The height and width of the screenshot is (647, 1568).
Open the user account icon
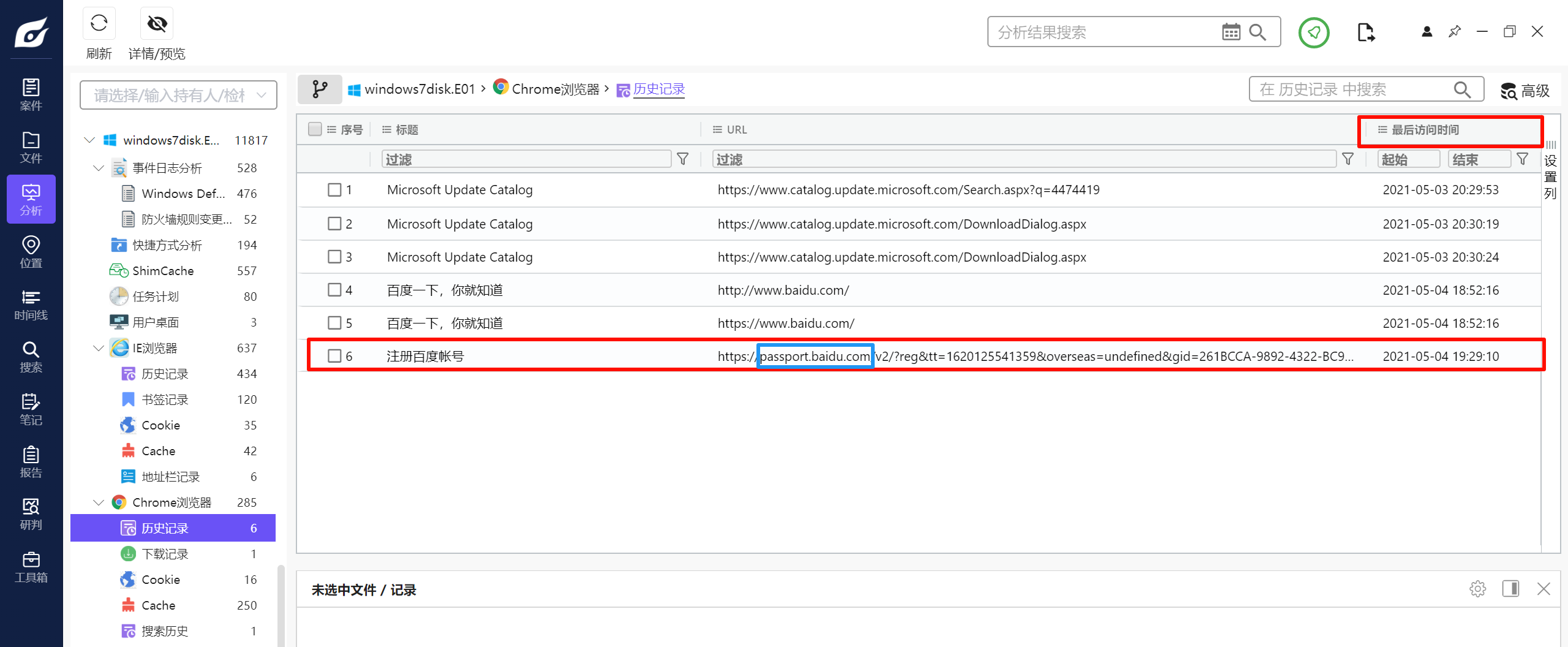(1427, 31)
